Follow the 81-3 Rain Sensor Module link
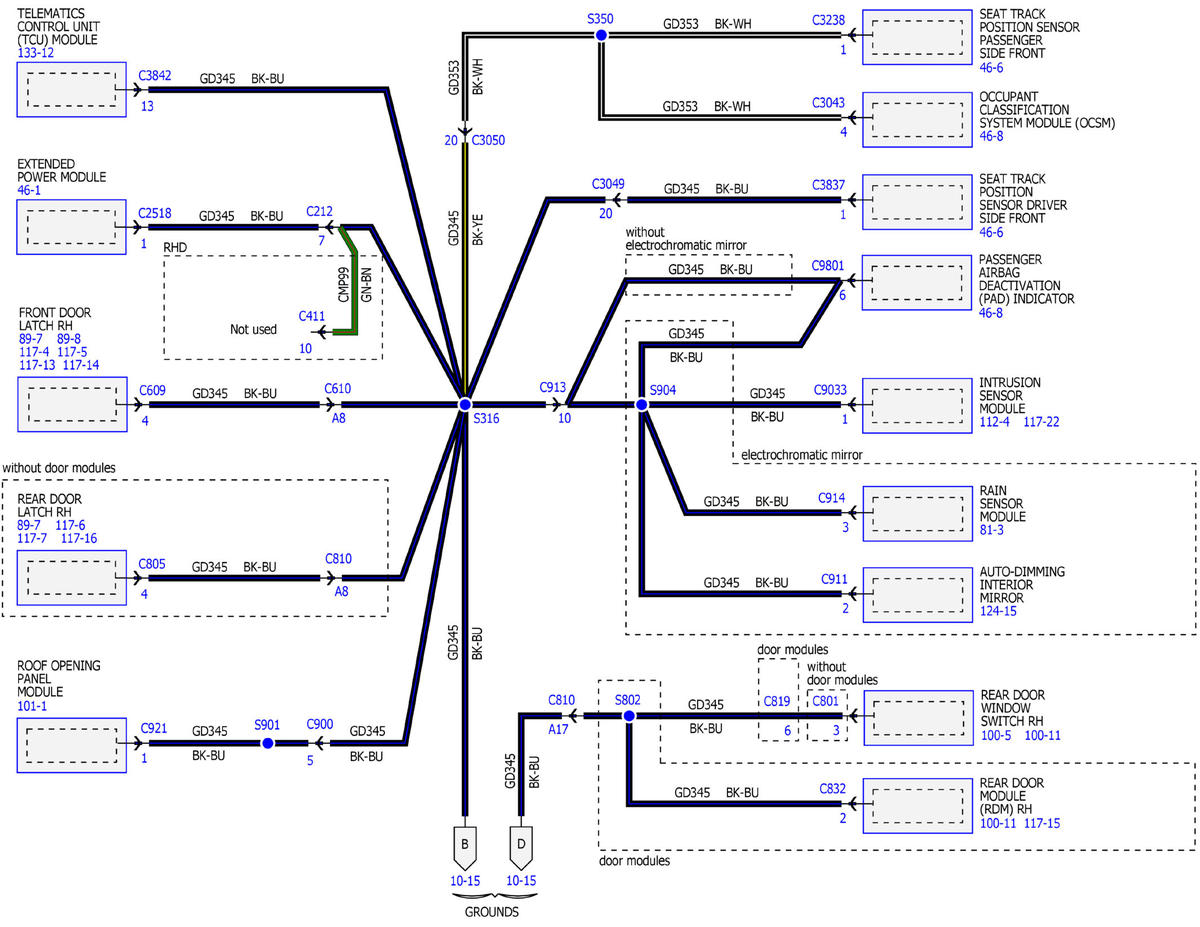Image resolution: width=1200 pixels, height=927 pixels. [x=993, y=529]
